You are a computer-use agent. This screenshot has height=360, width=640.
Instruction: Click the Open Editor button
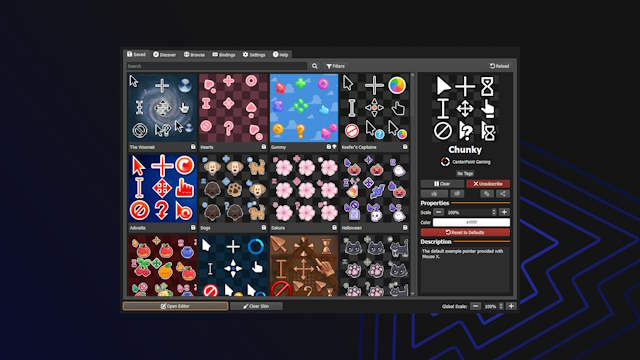pyautogui.click(x=176, y=306)
